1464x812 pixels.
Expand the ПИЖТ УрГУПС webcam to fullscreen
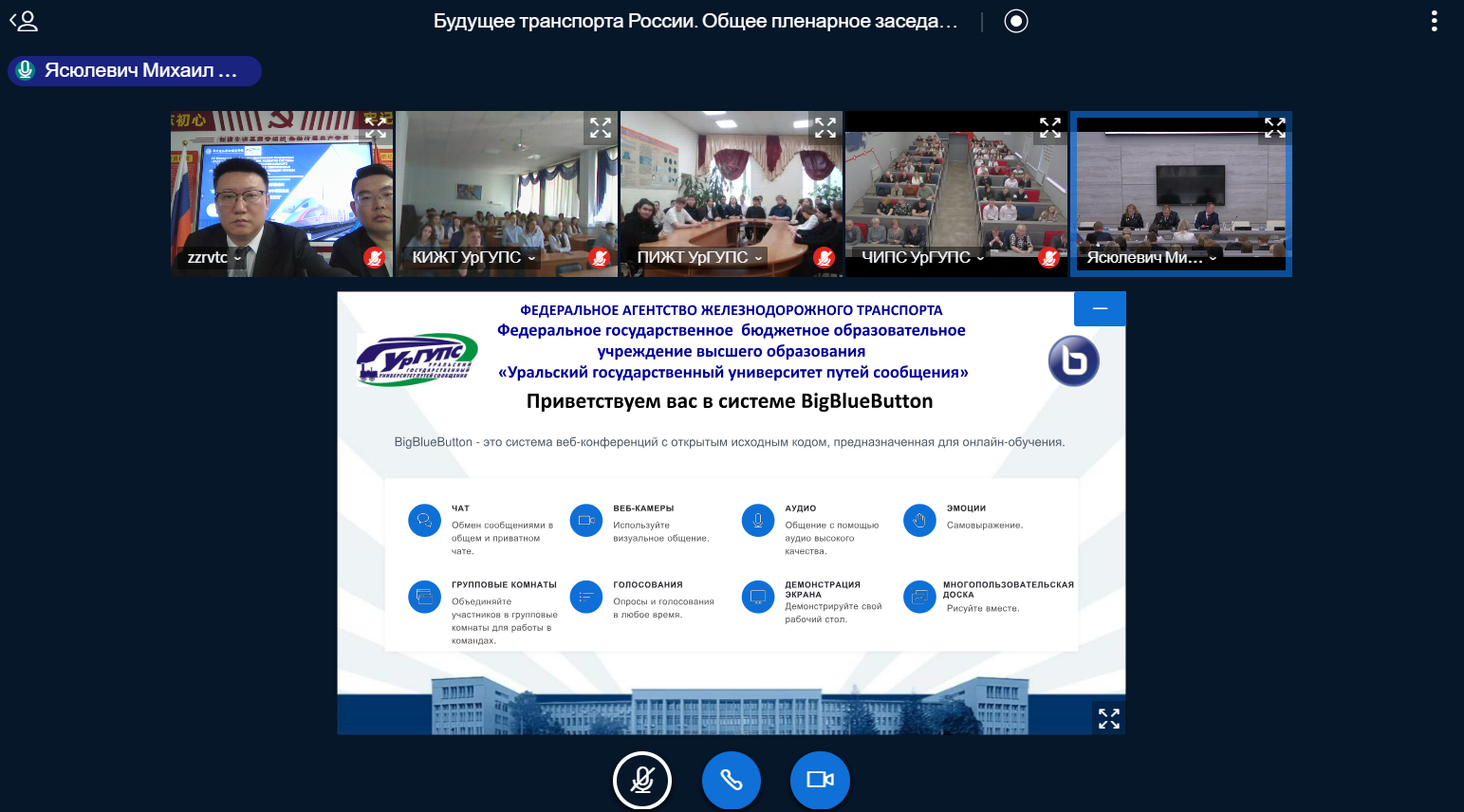click(825, 127)
